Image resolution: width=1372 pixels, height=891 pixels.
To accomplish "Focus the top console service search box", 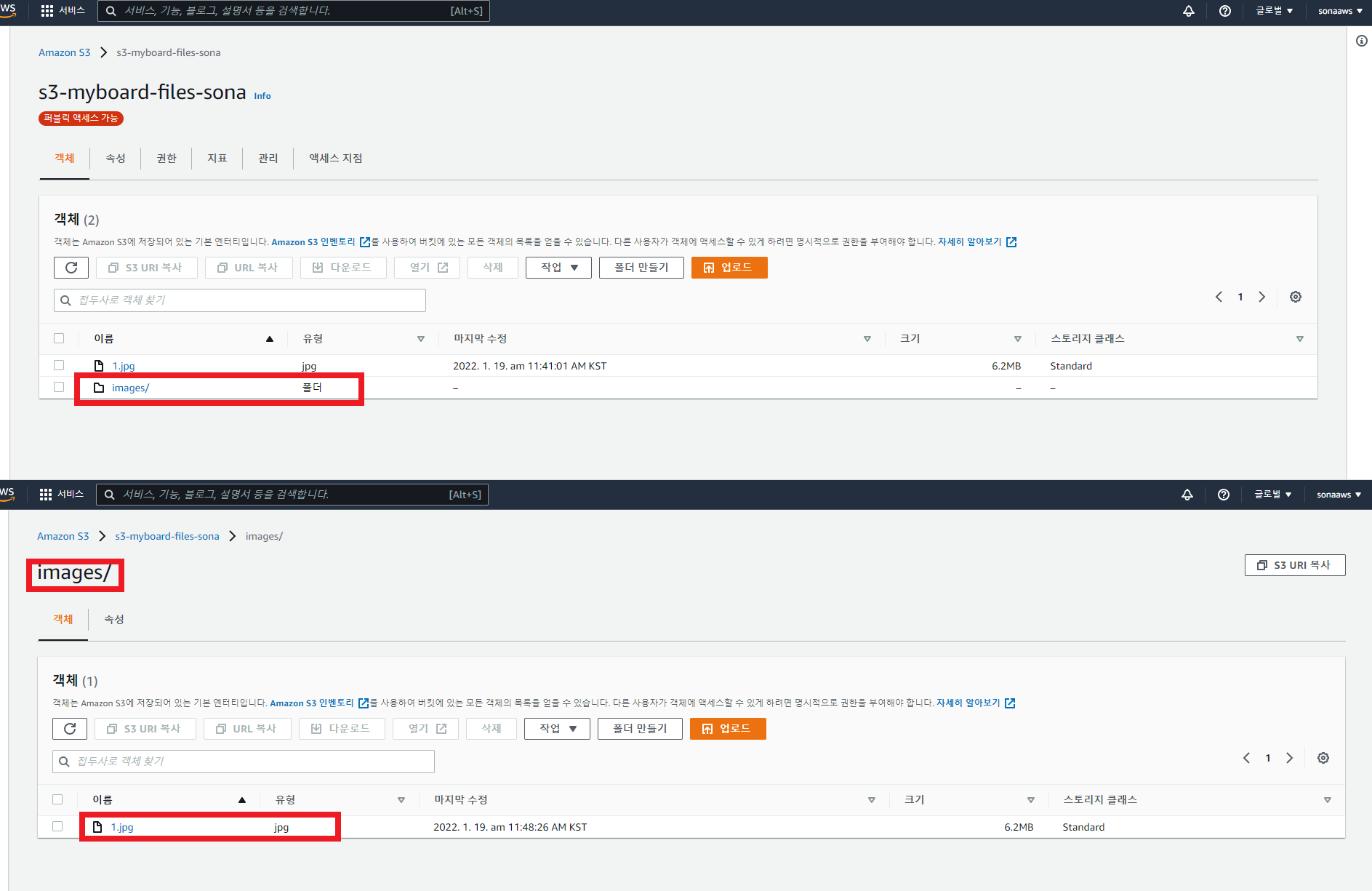I will tap(294, 11).
